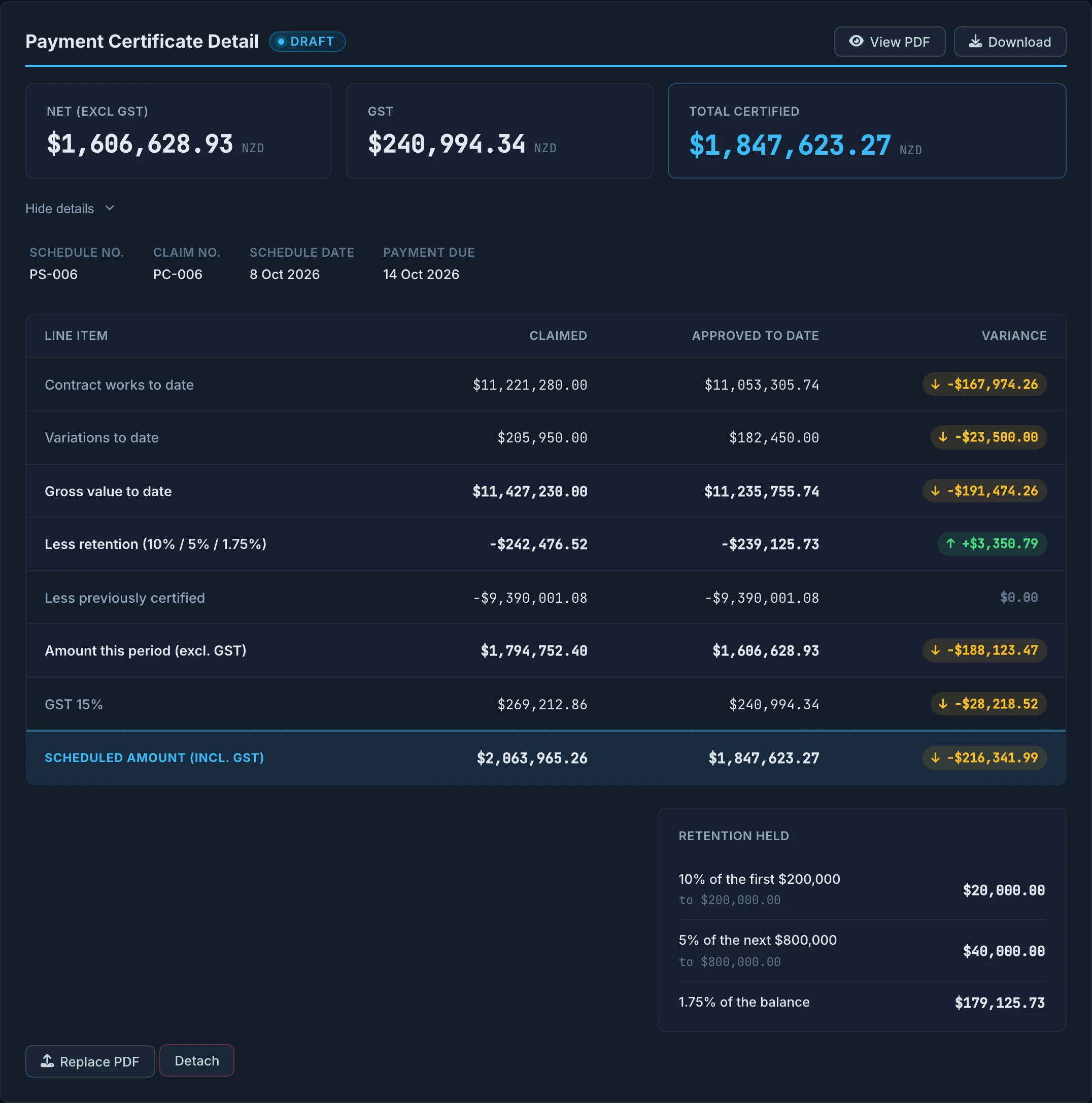Detach the attached PDF

coord(196,1061)
